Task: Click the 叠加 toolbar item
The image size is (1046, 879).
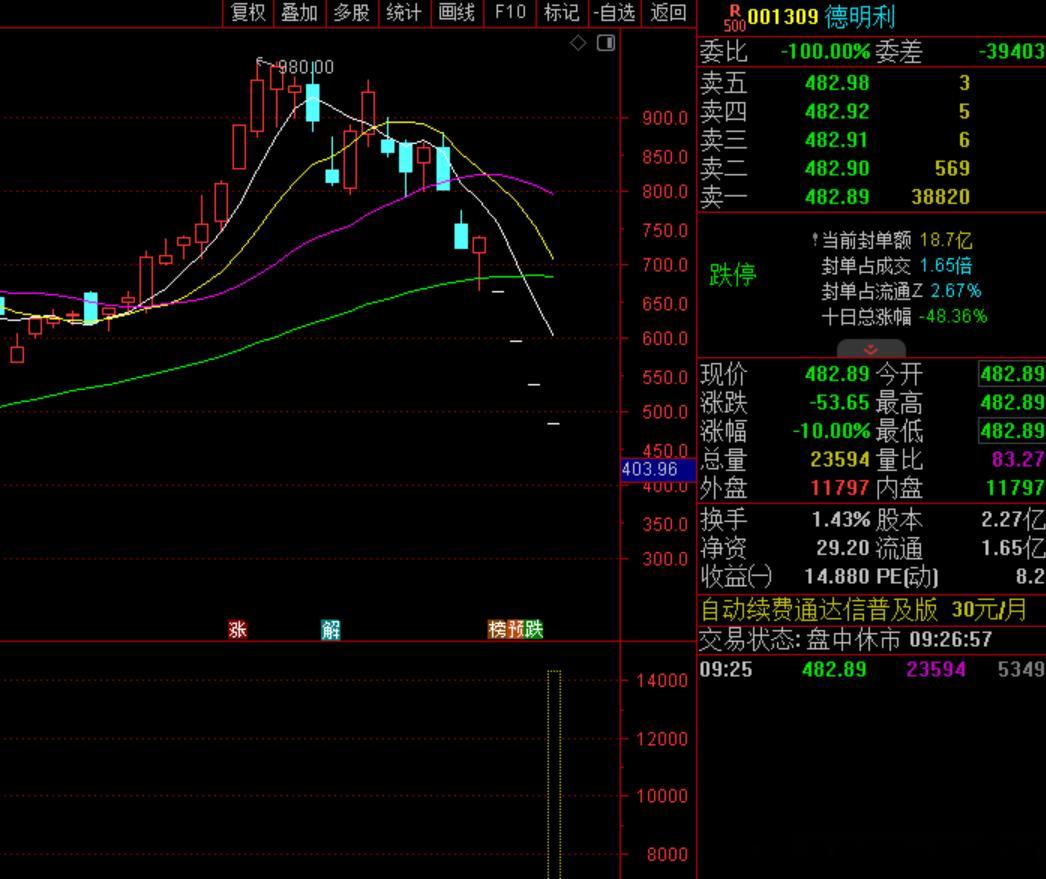Action: coord(299,13)
